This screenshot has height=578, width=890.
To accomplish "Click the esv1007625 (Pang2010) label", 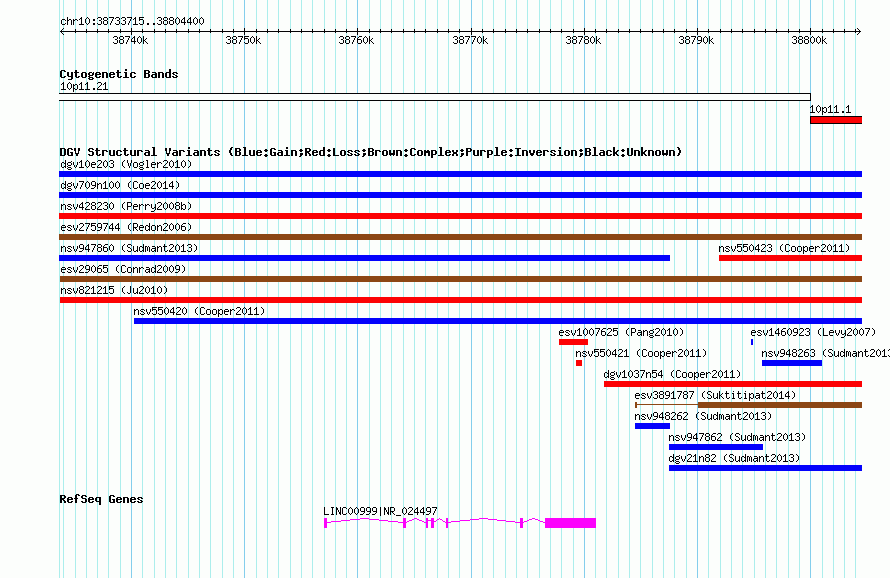I will [621, 332].
